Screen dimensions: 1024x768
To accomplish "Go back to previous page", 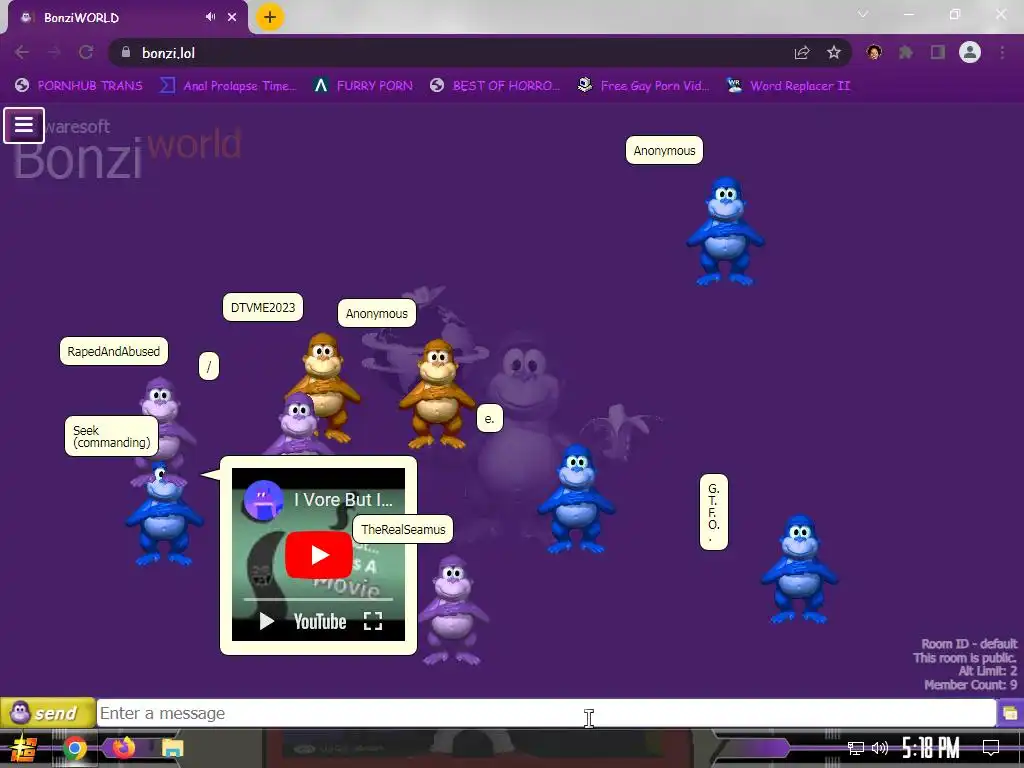I will [x=22, y=52].
